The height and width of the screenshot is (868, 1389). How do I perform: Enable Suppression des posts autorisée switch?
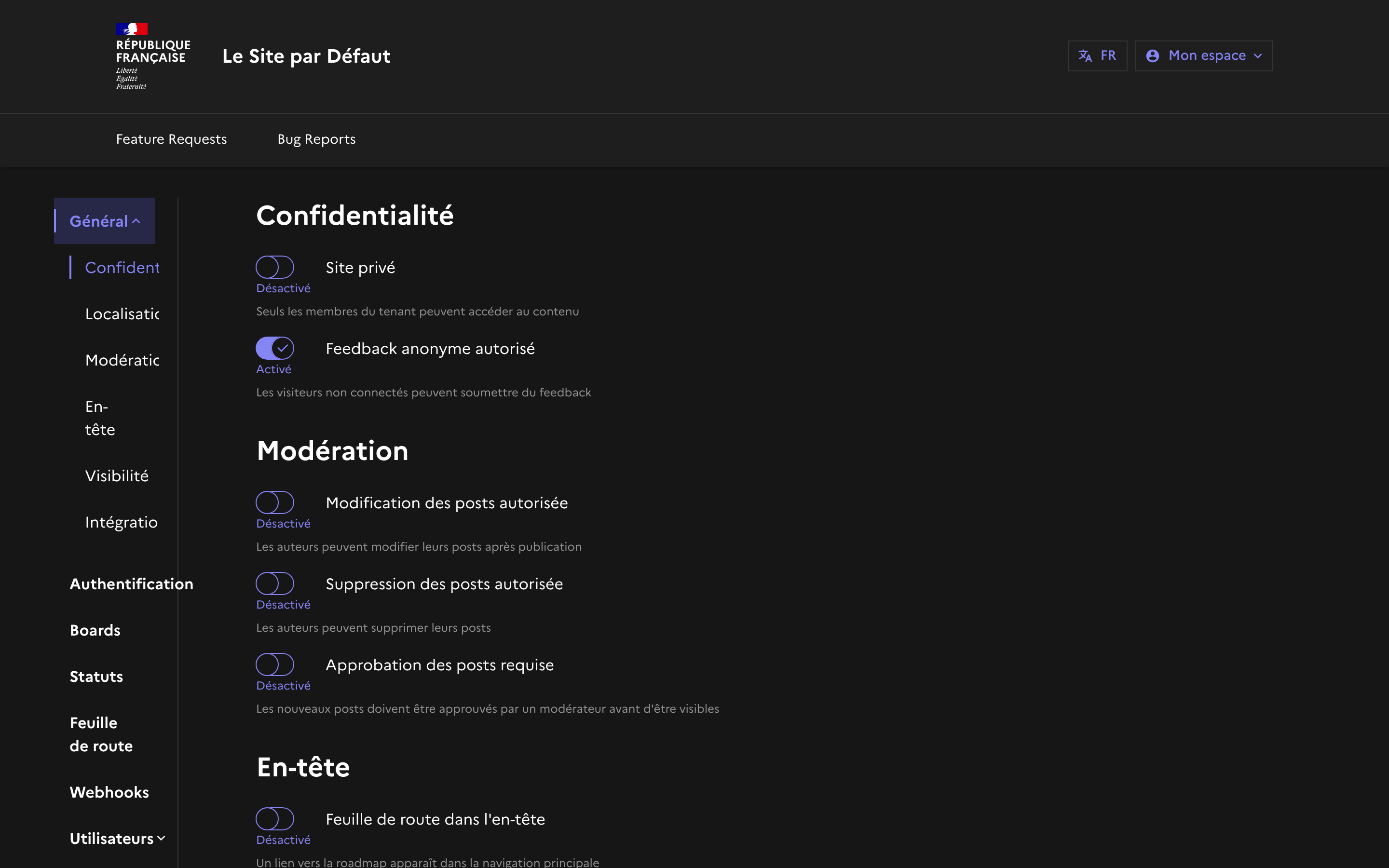(275, 583)
